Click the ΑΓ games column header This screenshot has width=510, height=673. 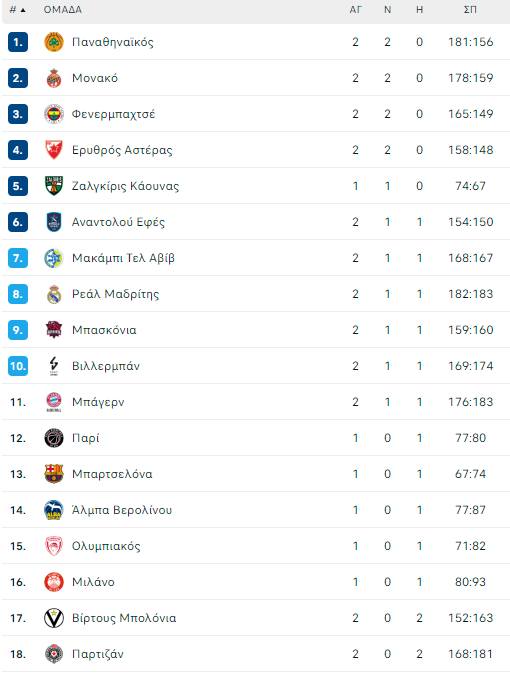tap(355, 10)
